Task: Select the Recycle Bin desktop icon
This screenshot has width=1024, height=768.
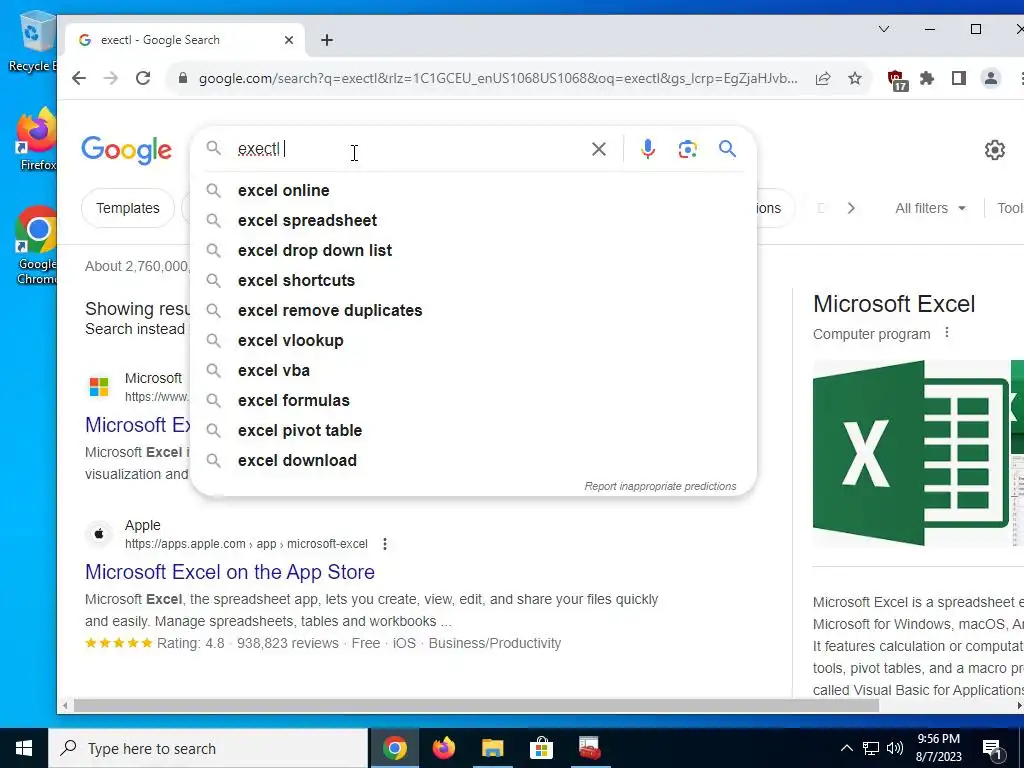Action: (x=33, y=41)
